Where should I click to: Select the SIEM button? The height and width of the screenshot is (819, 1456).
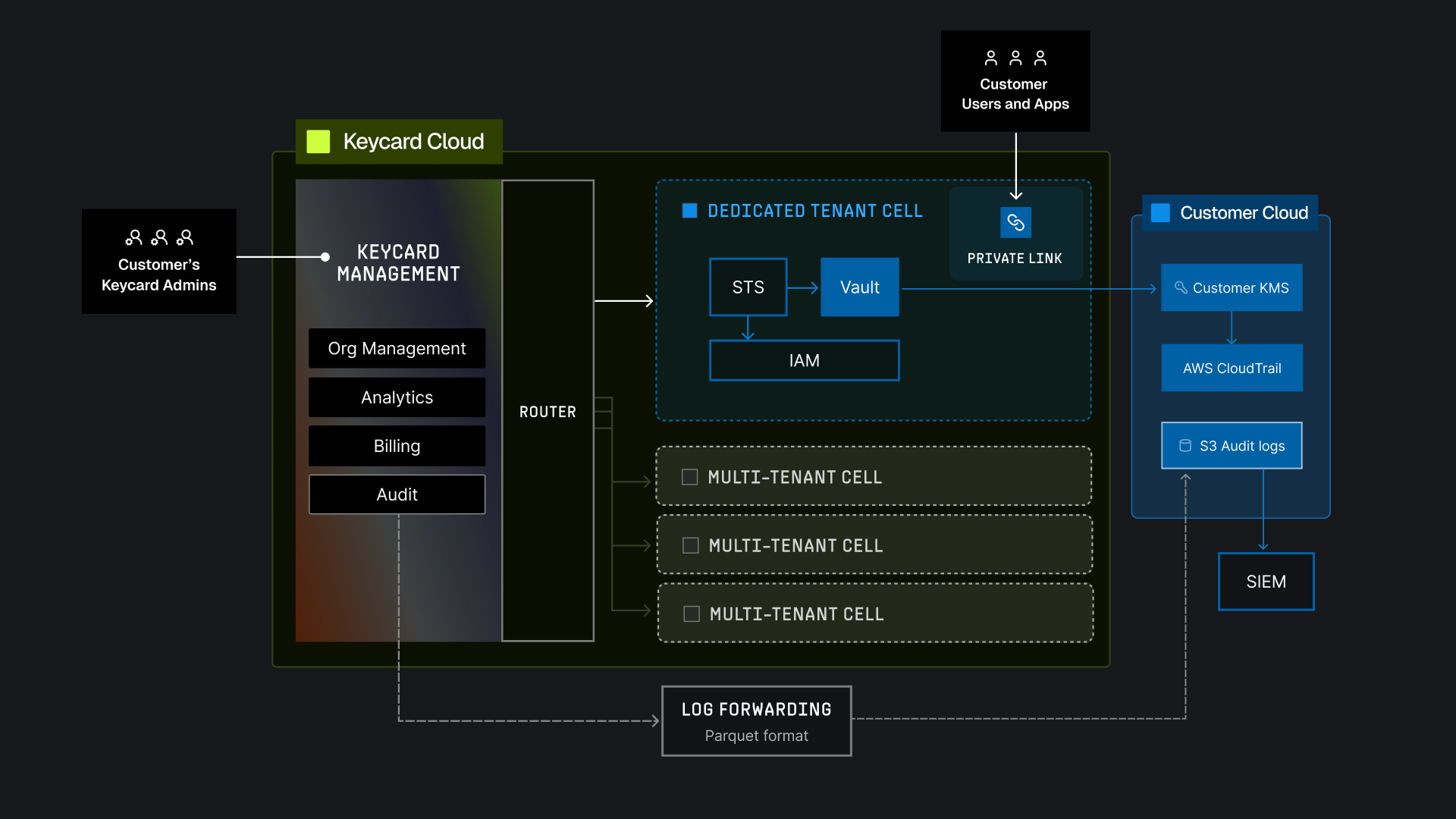[1266, 581]
